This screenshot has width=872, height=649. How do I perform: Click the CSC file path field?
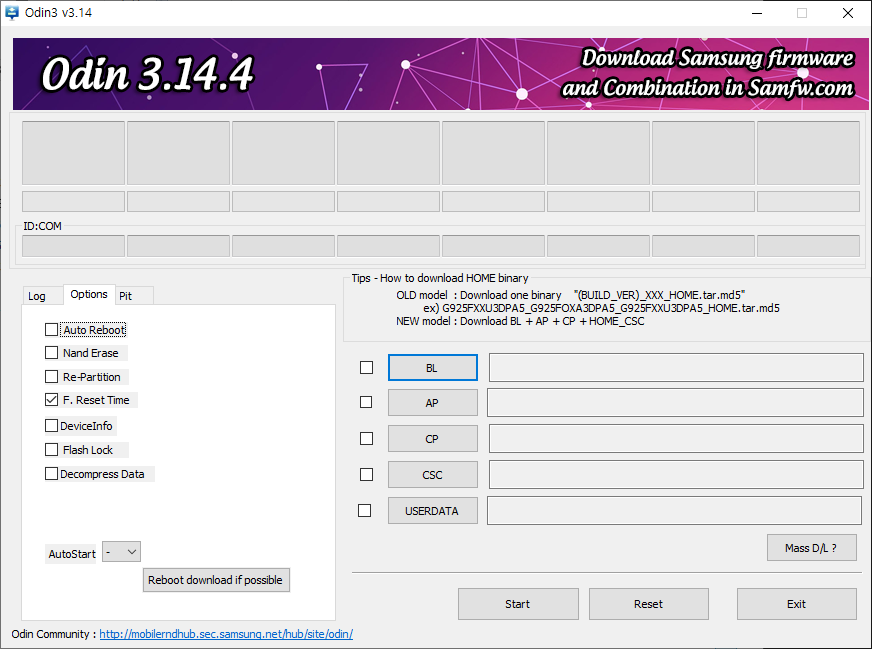point(676,474)
